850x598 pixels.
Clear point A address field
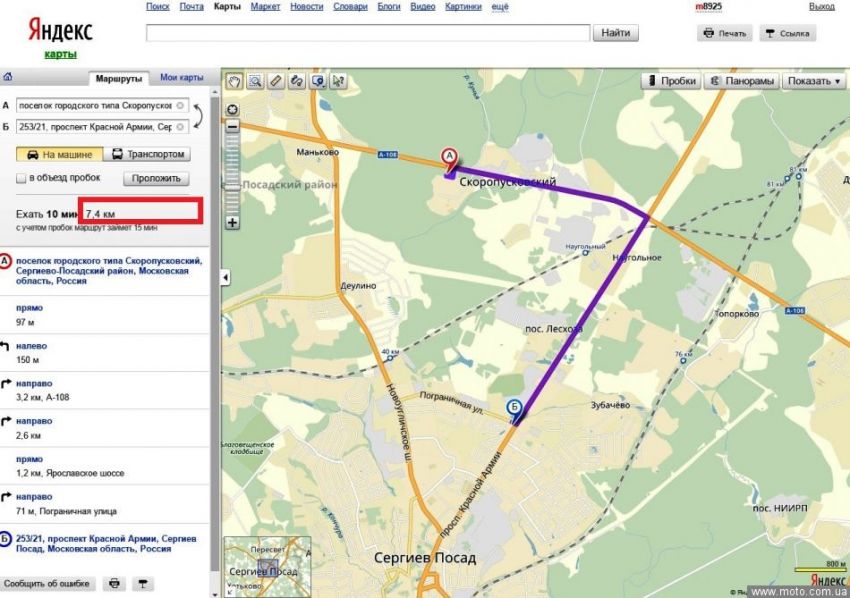pyautogui.click(x=180, y=105)
